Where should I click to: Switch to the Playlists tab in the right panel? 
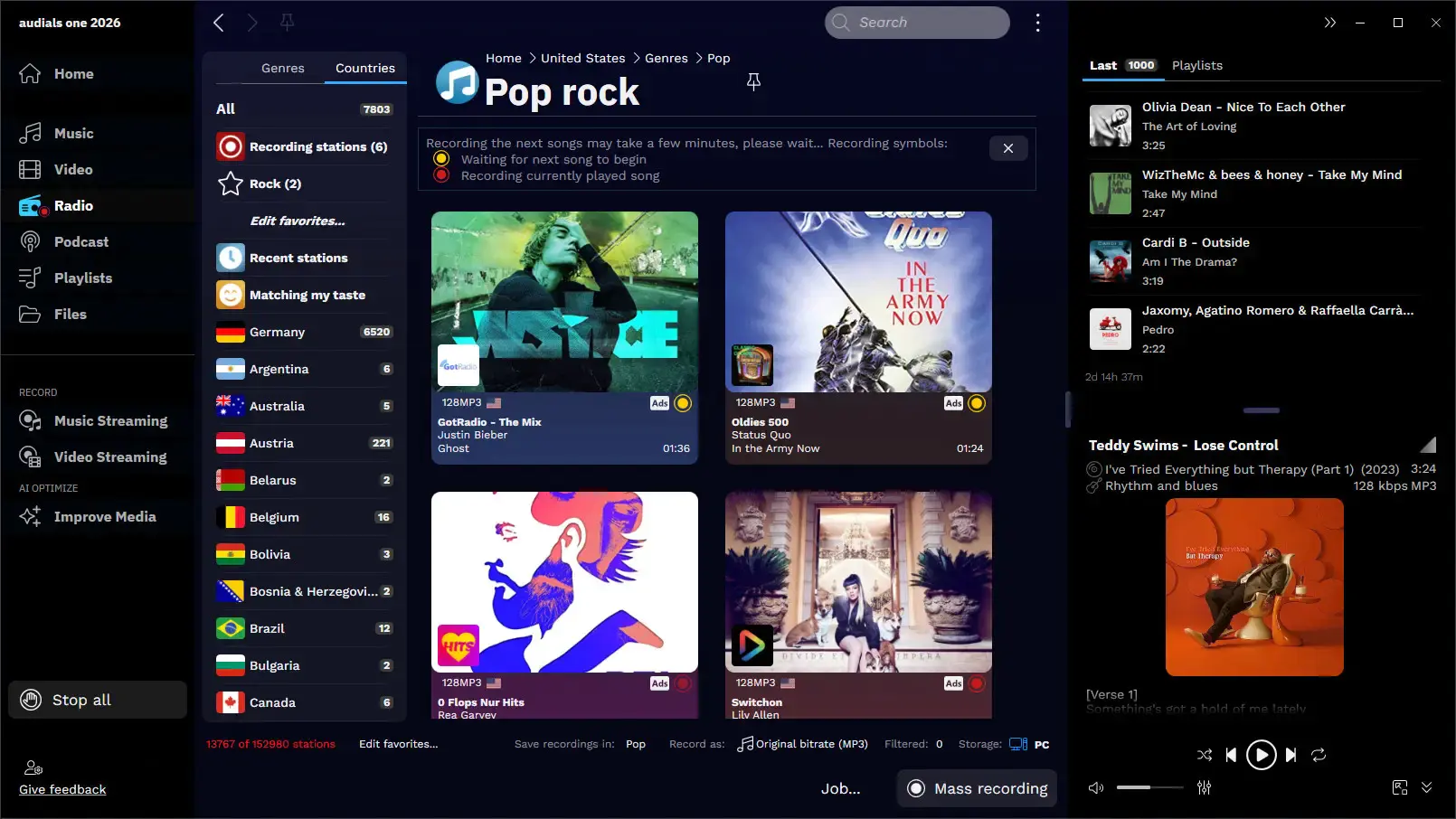1196,65
